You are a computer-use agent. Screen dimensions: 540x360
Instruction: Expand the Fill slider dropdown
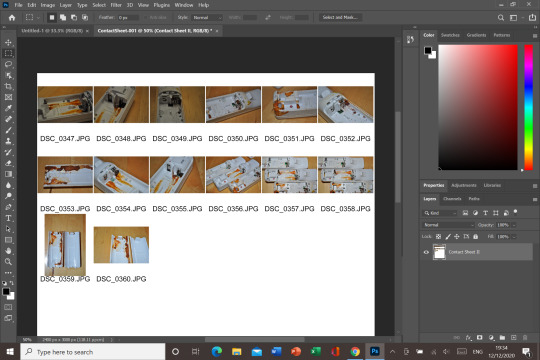[514, 237]
